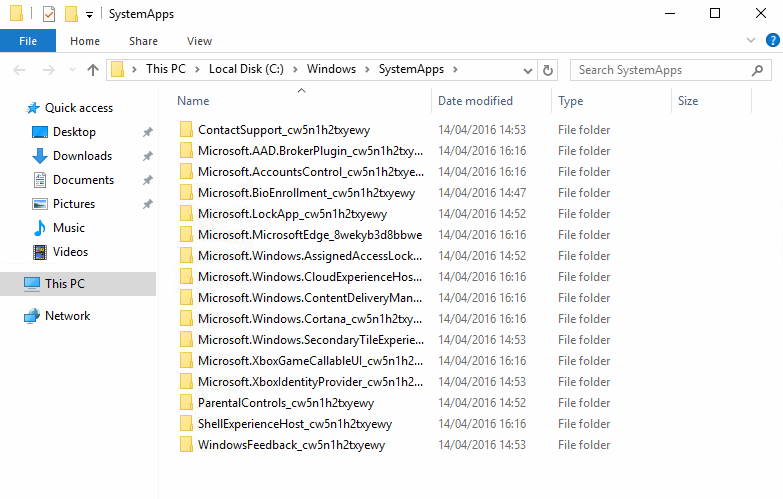The height and width of the screenshot is (499, 783).
Task: Open the Quick Access Toolbar customize dropdown
Action: click(x=89, y=15)
